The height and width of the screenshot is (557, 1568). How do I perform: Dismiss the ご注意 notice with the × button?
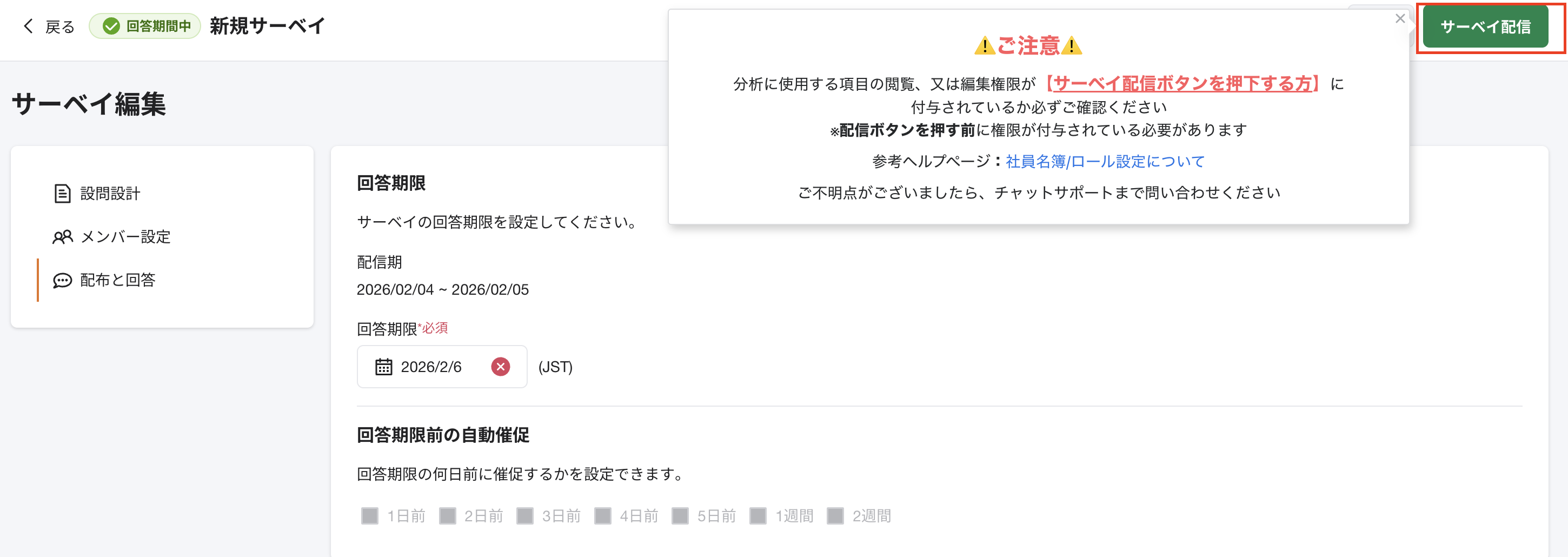click(1399, 18)
